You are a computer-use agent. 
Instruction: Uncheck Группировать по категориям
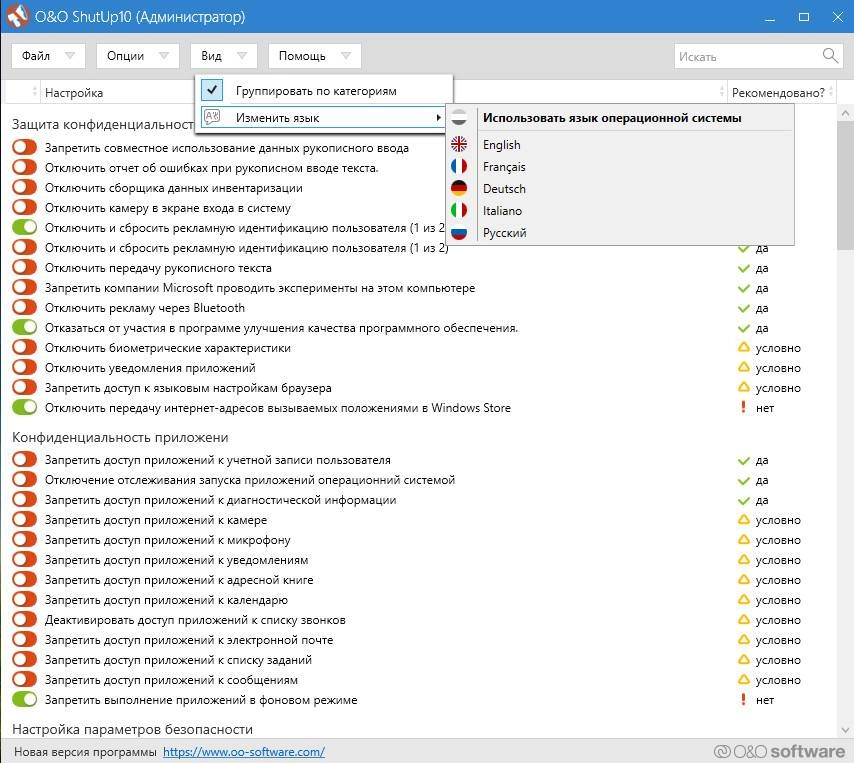[x=212, y=90]
